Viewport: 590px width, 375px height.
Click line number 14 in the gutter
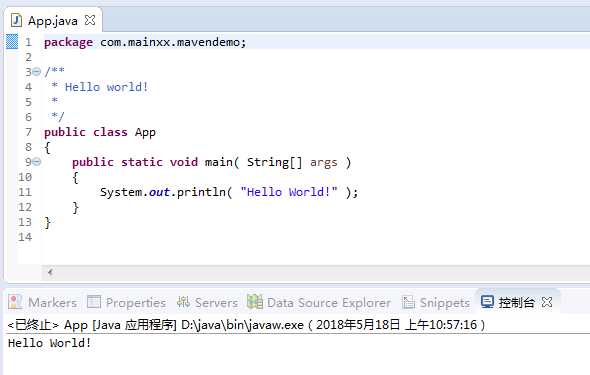25,237
